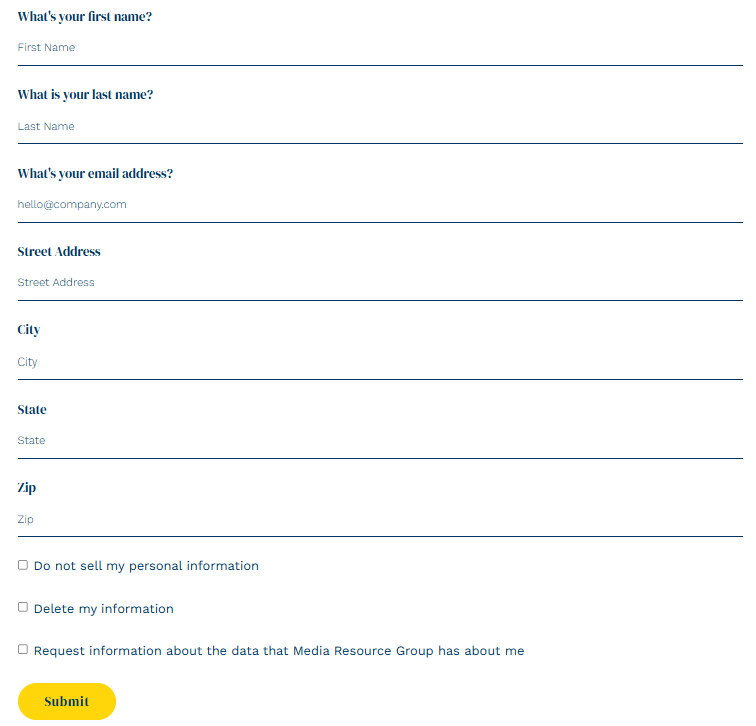Click the 'Delete my information' label text

(x=104, y=609)
